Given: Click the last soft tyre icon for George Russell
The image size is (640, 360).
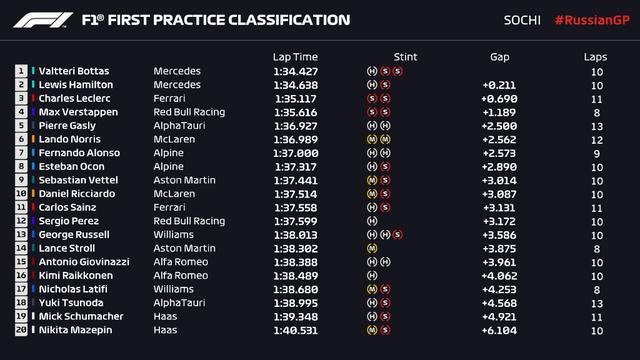Looking at the screenshot, I should [x=398, y=235].
